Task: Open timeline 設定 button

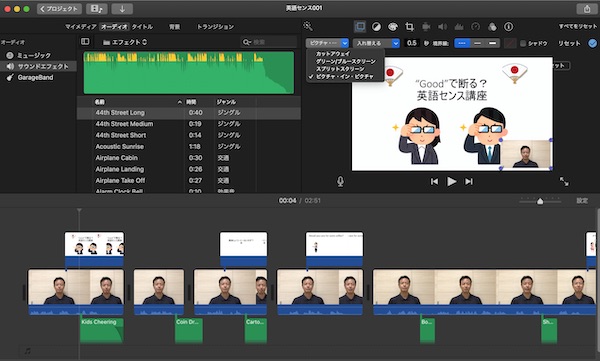Action: pyautogui.click(x=582, y=201)
